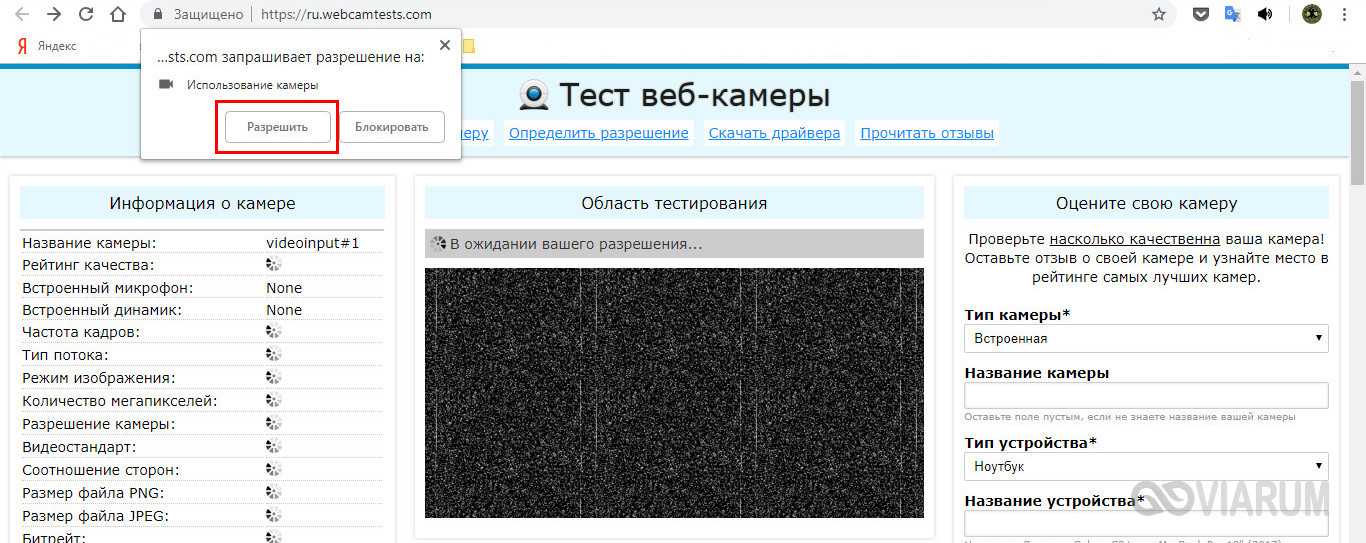Click the speaker volume extension icon
This screenshot has height=543, width=1366.
pos(1265,14)
